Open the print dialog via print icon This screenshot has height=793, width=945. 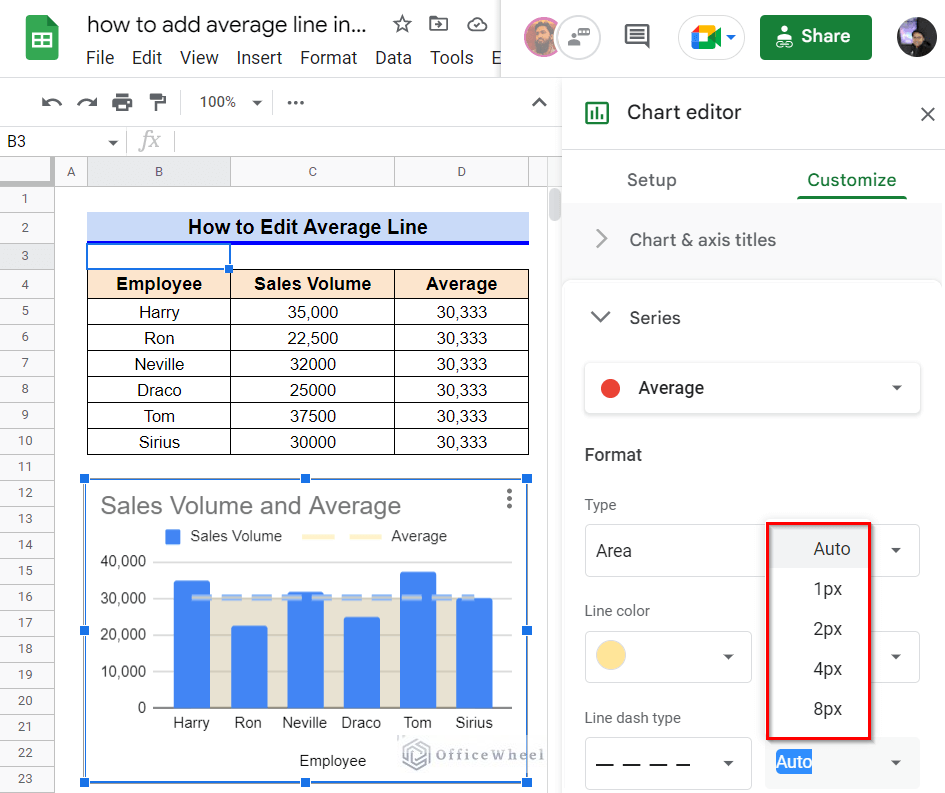click(121, 102)
